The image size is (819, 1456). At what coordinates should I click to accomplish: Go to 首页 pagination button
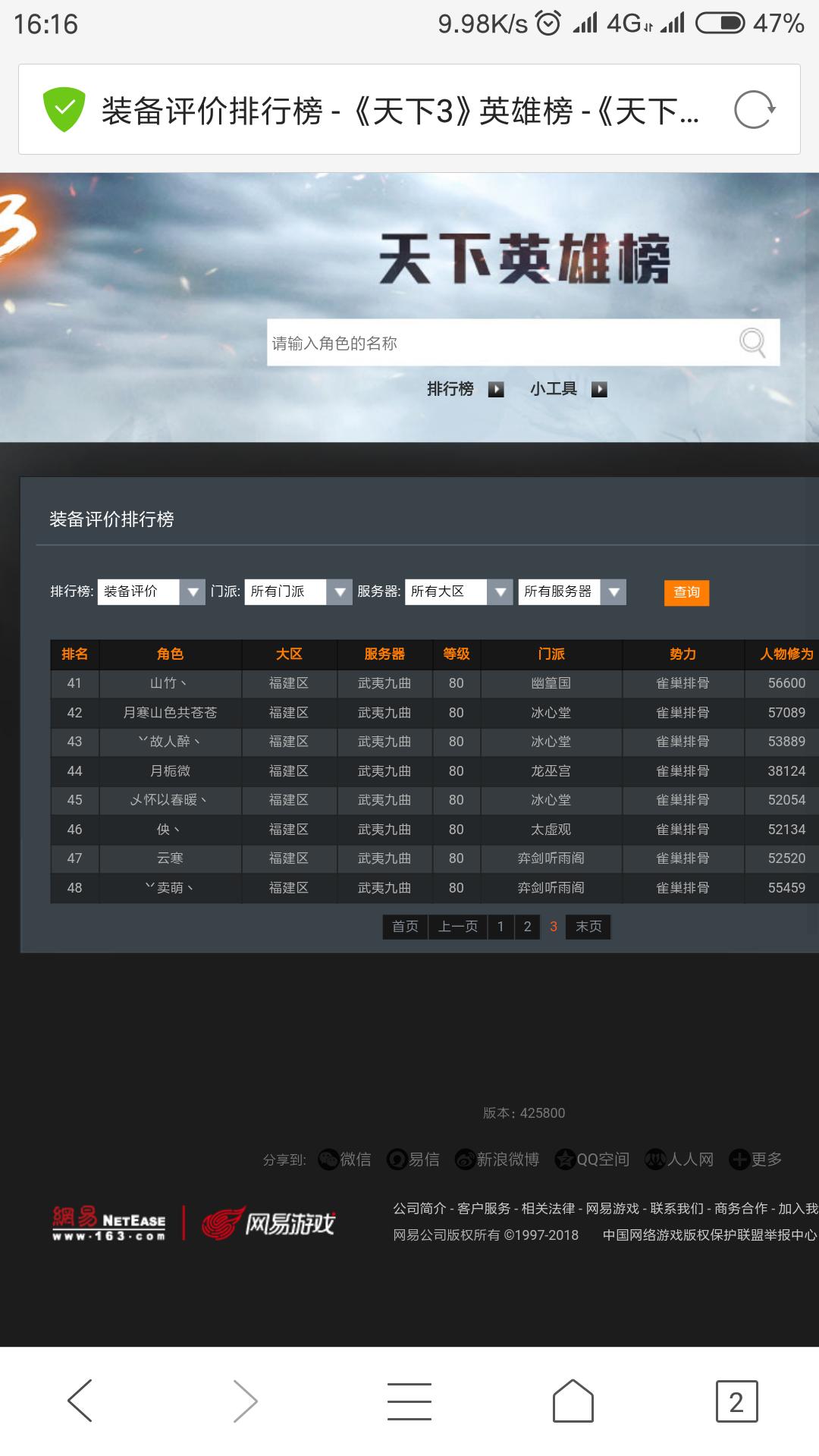tap(405, 927)
